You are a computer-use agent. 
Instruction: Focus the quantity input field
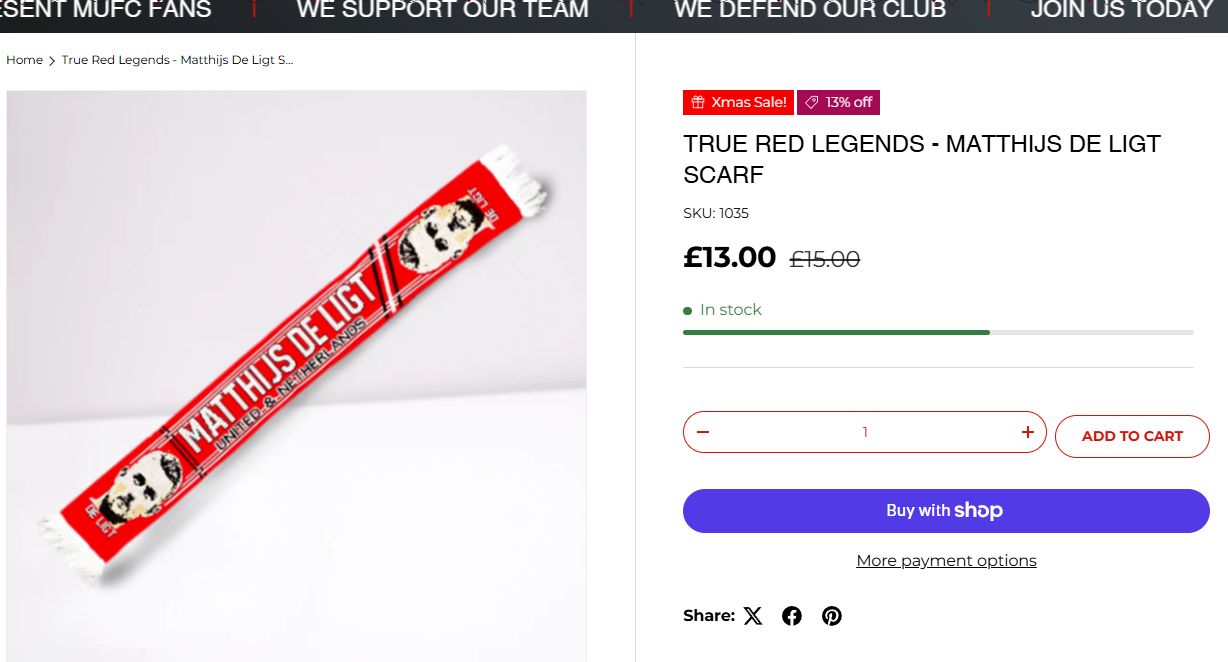coord(865,432)
